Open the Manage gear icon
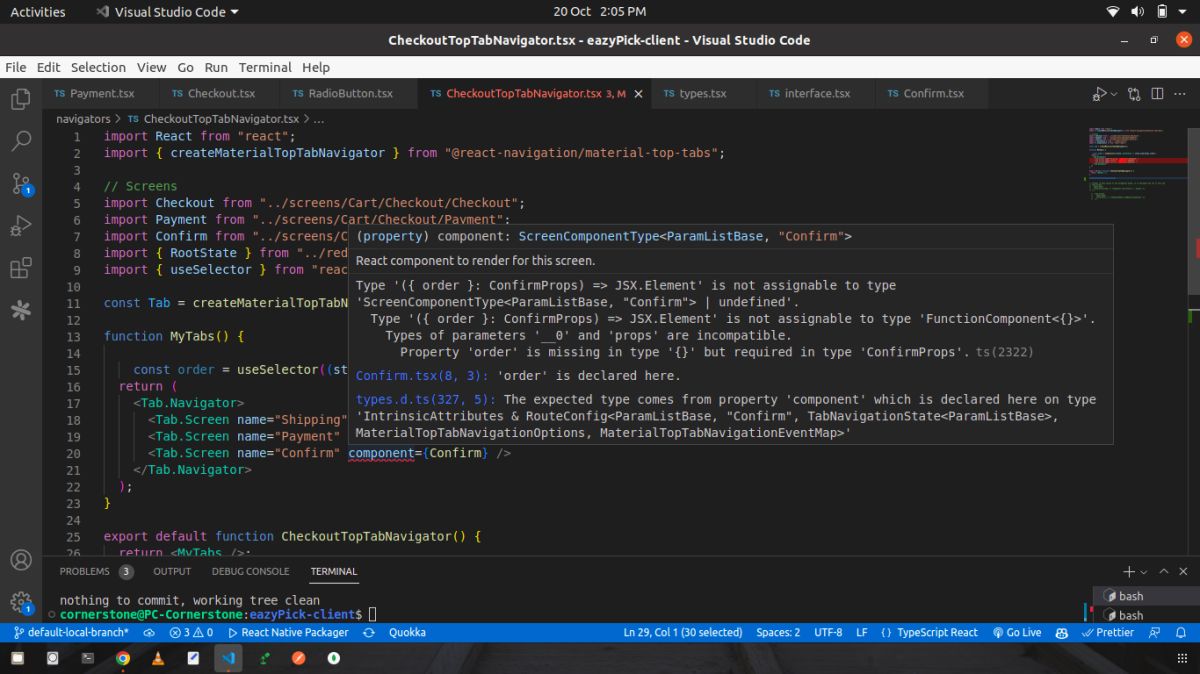Image resolution: width=1200 pixels, height=674 pixels. click(x=20, y=602)
